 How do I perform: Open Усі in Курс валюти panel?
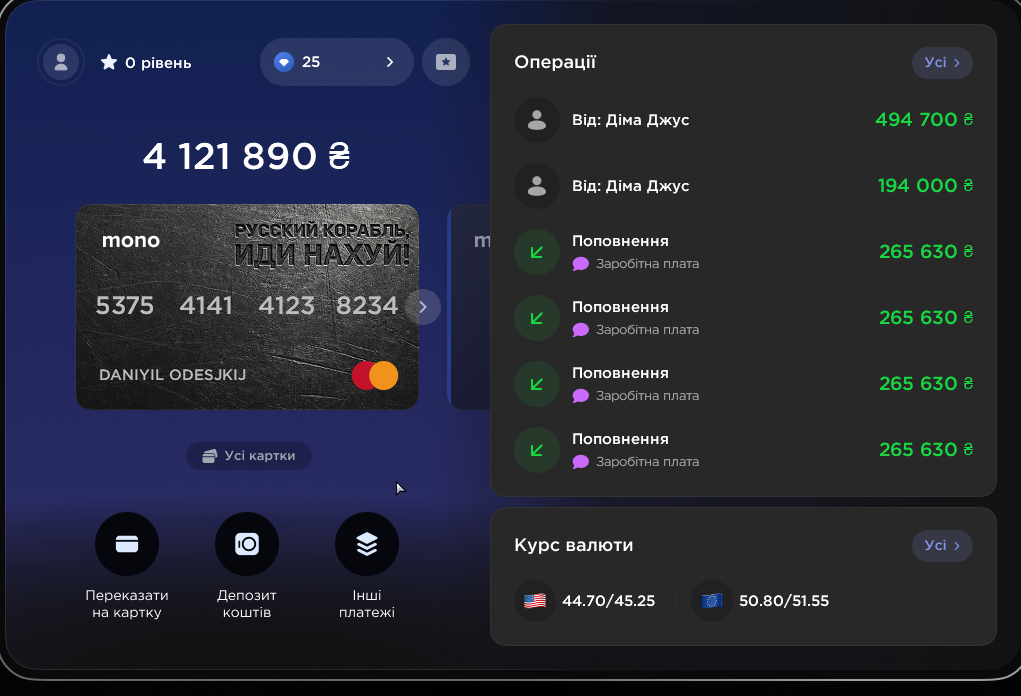[942, 546]
